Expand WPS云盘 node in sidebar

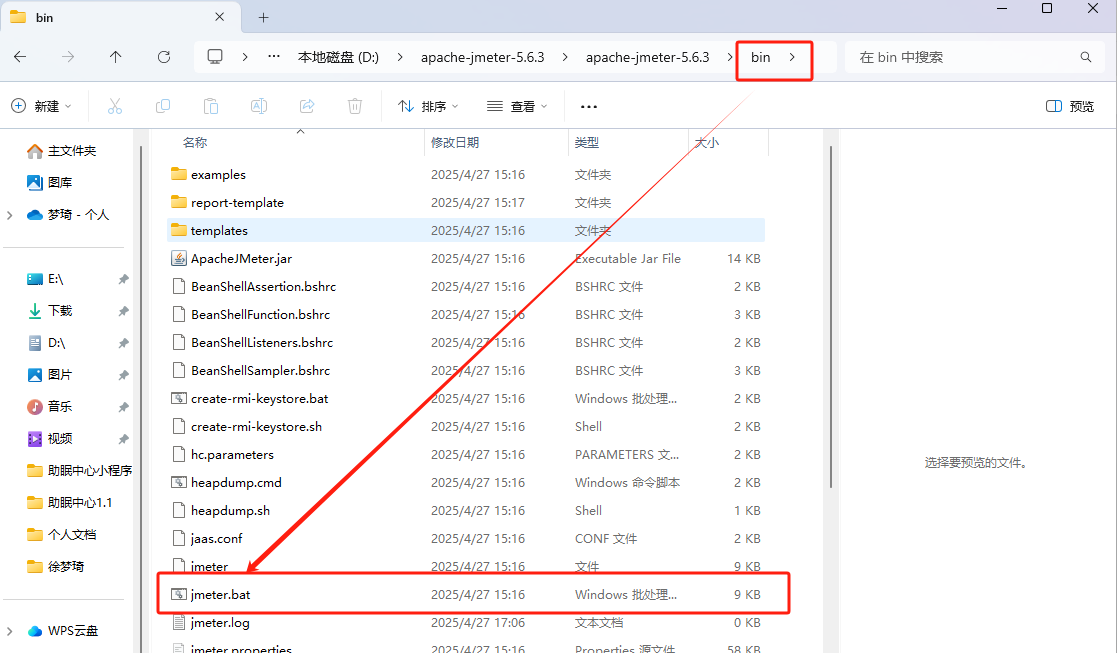click(9, 631)
